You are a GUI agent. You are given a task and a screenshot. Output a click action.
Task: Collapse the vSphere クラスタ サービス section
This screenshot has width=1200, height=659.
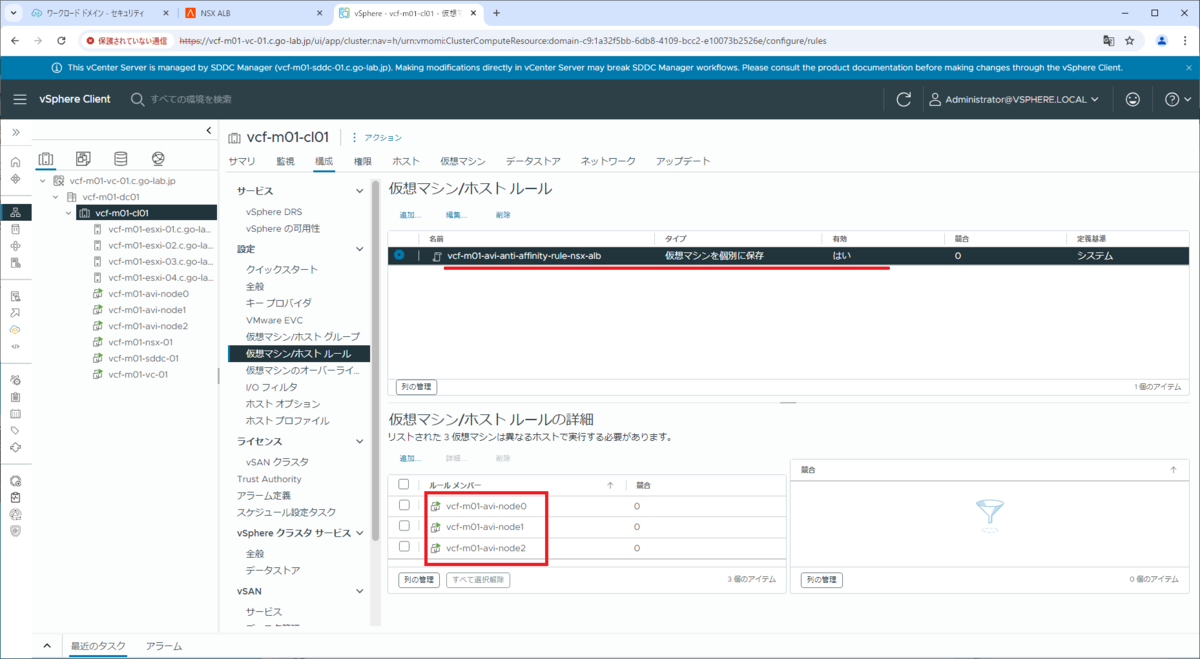coord(360,533)
